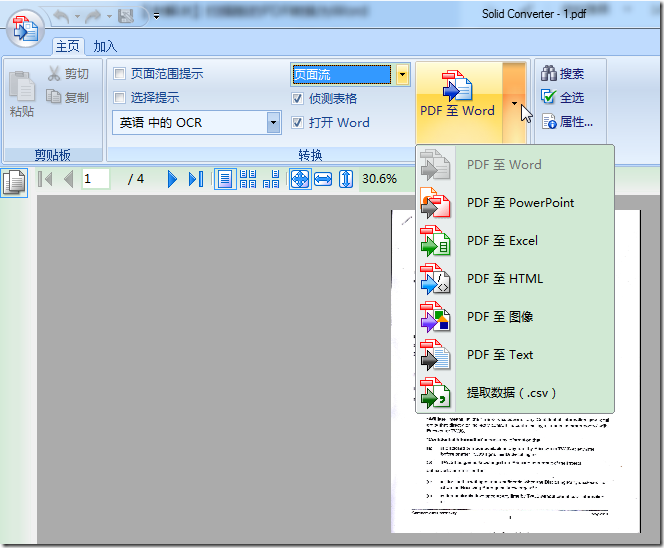Screen dimensions: 664x548
Task: Uncheck the 侦测表格 checkbox
Action: [x=298, y=99]
